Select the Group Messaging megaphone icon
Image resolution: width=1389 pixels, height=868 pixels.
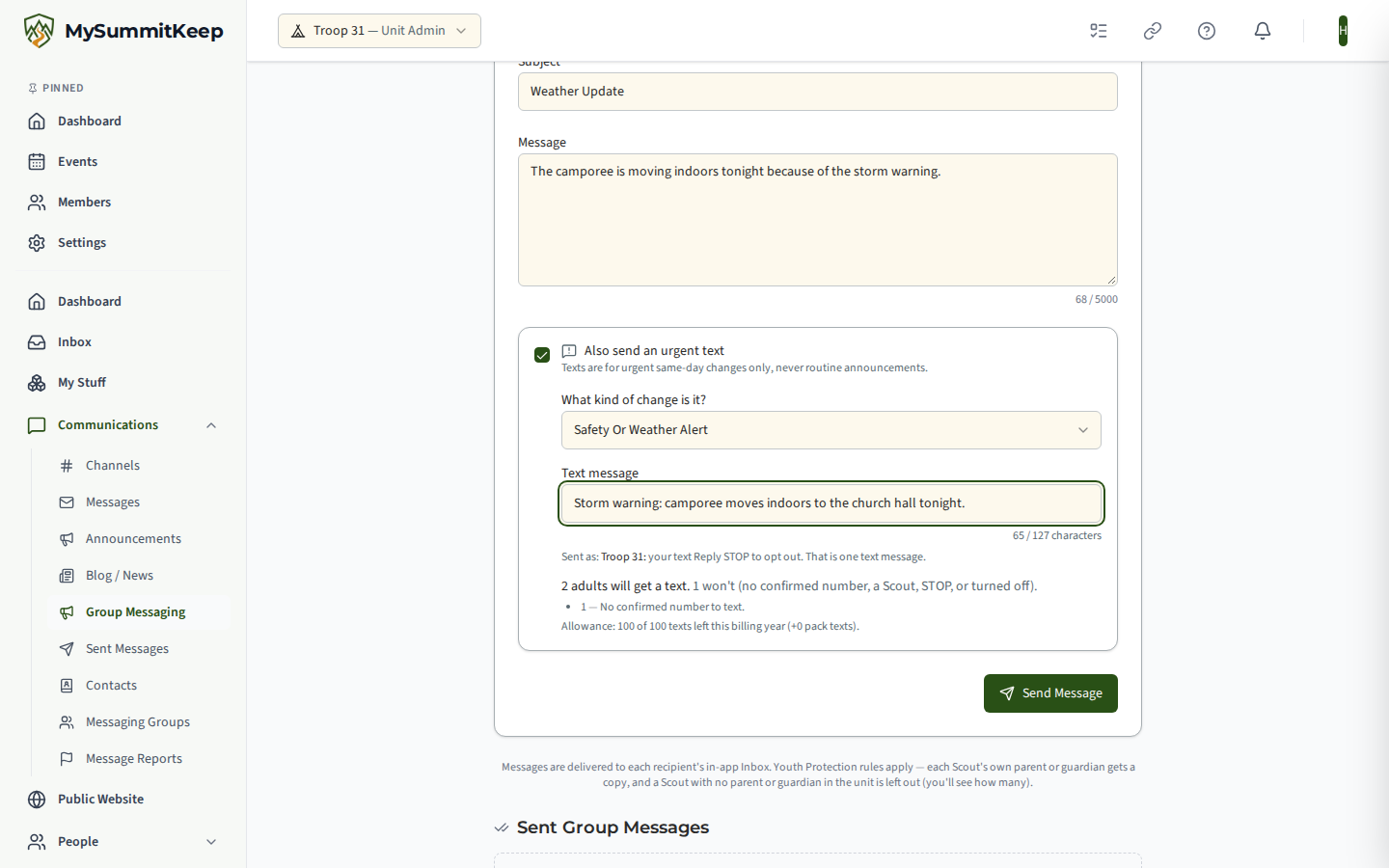tap(67, 612)
